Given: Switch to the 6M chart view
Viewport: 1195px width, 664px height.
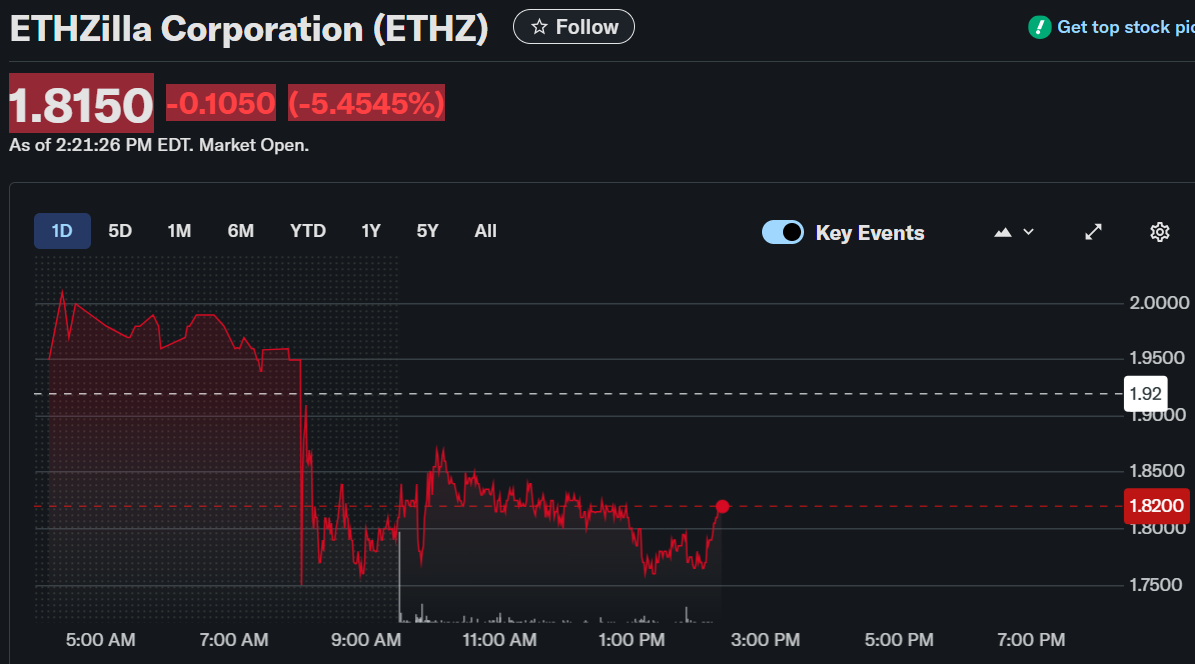Looking at the screenshot, I should 241,231.
